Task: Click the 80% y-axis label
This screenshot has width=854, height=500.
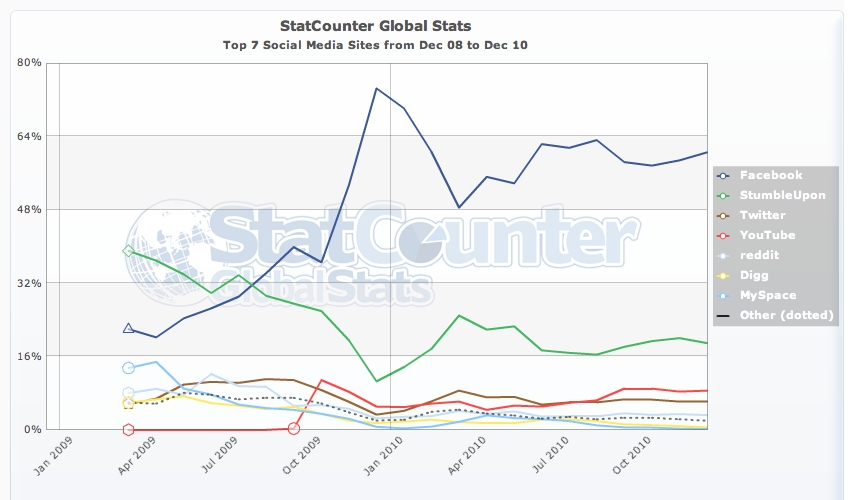Action: pyautogui.click(x=29, y=63)
